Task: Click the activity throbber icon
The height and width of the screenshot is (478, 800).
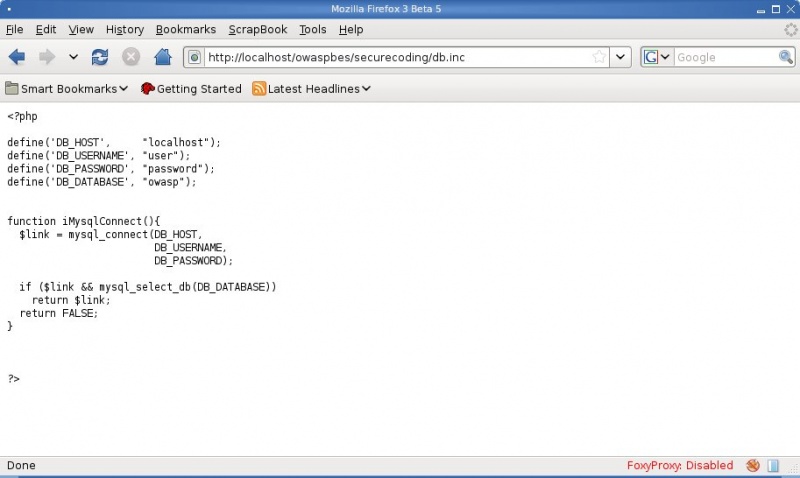Action: point(791,30)
